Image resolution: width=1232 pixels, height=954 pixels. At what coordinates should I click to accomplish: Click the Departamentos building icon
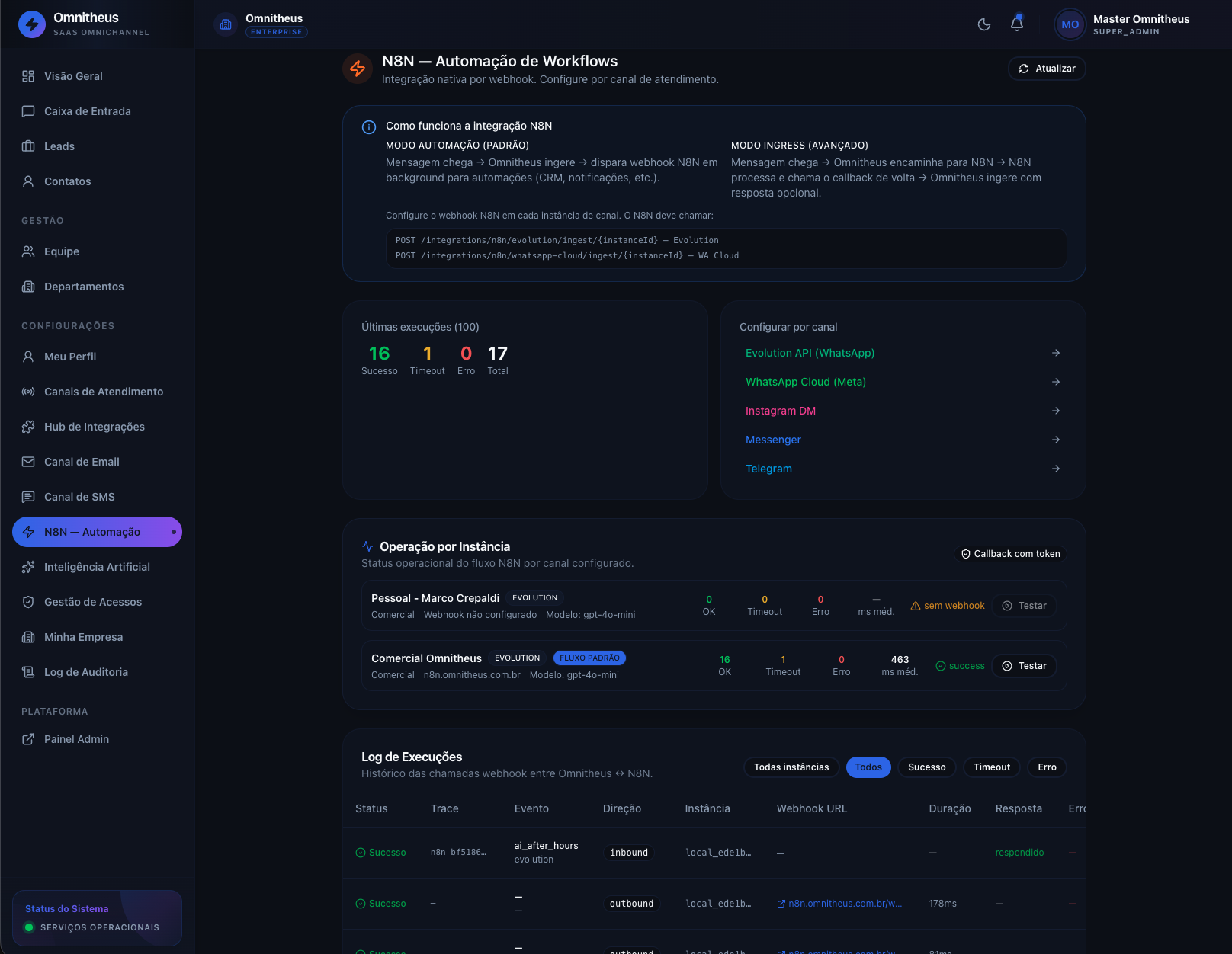pos(28,287)
